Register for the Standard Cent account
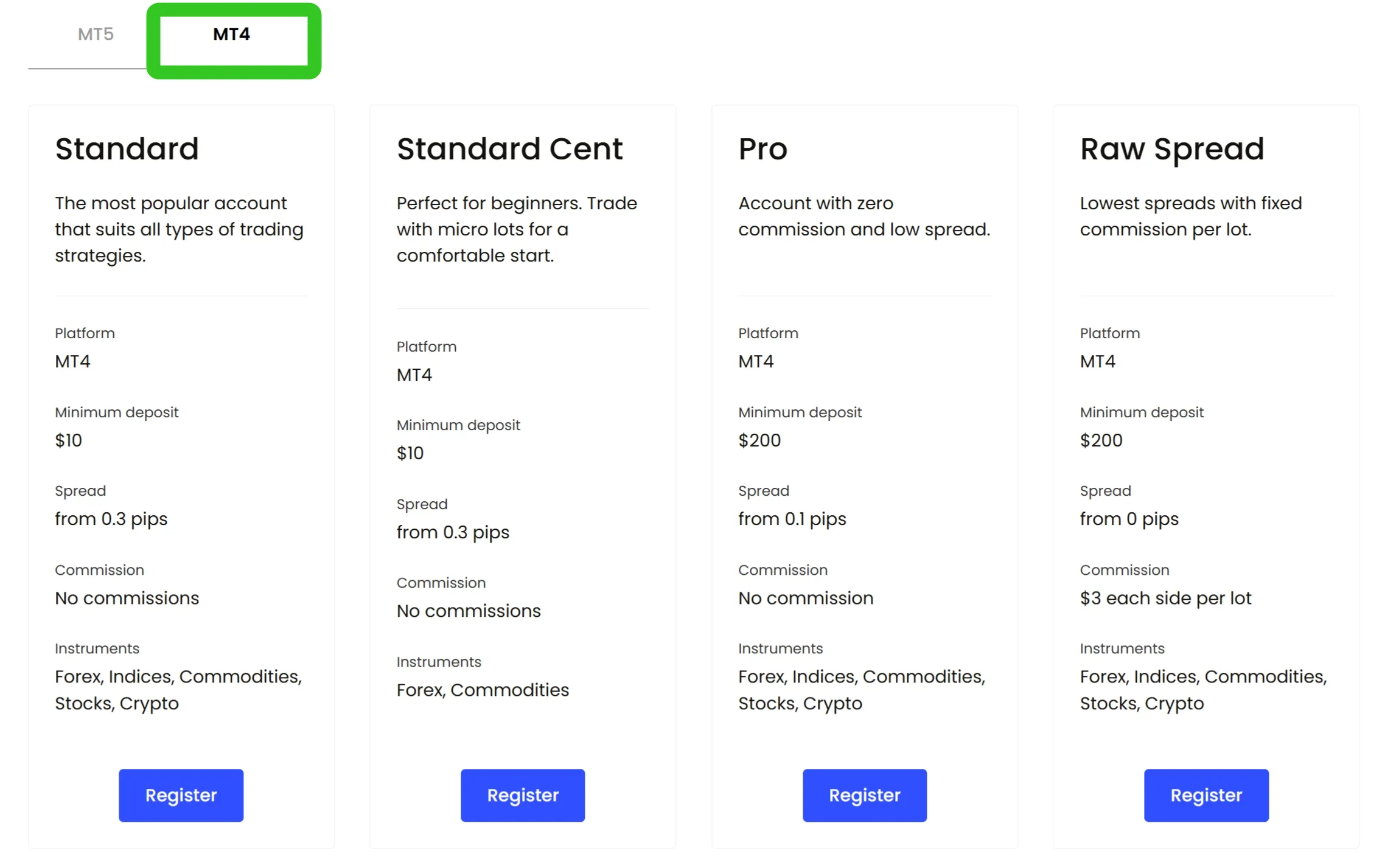1382x868 pixels. (523, 795)
